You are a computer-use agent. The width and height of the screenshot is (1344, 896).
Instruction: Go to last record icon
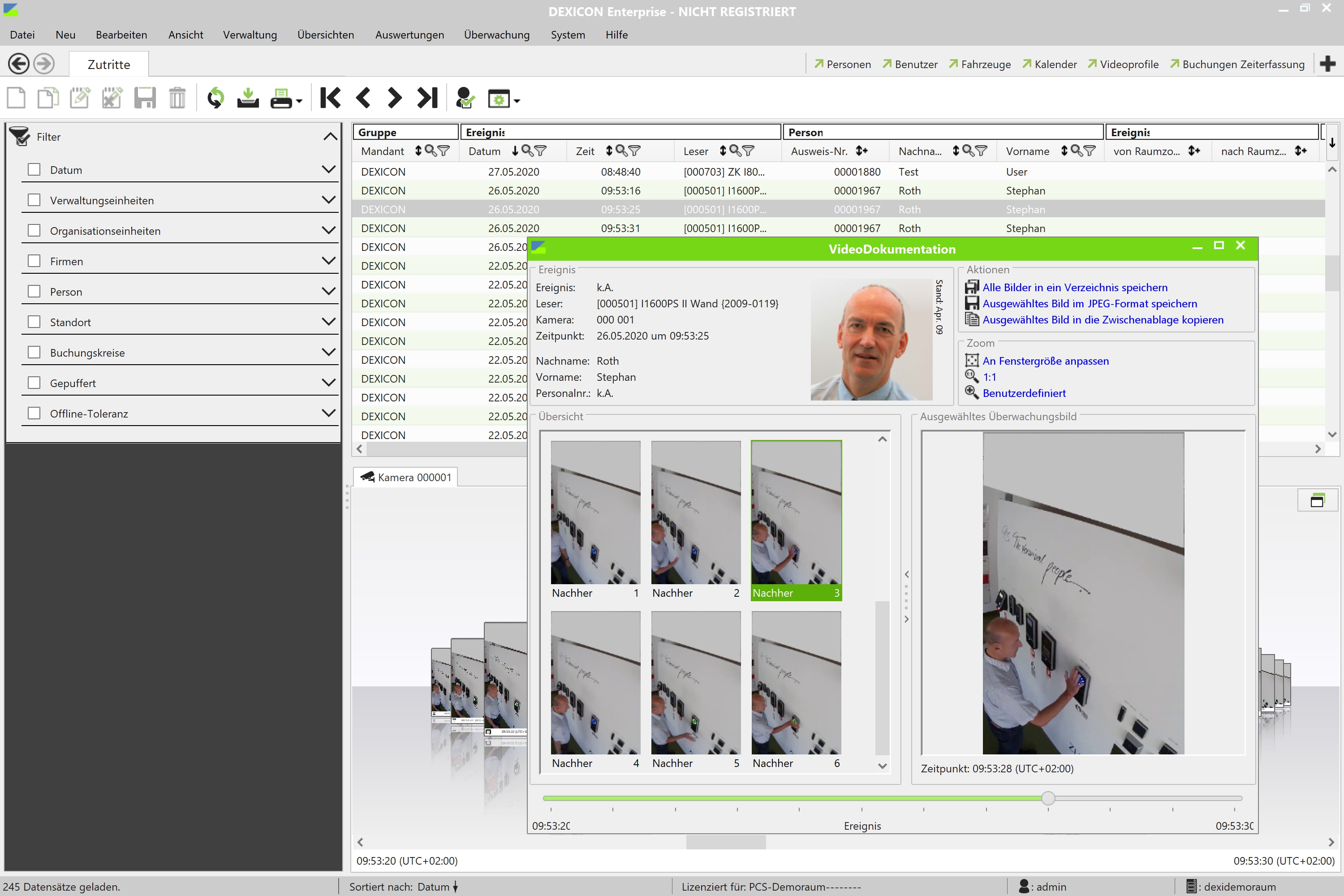tap(427, 98)
